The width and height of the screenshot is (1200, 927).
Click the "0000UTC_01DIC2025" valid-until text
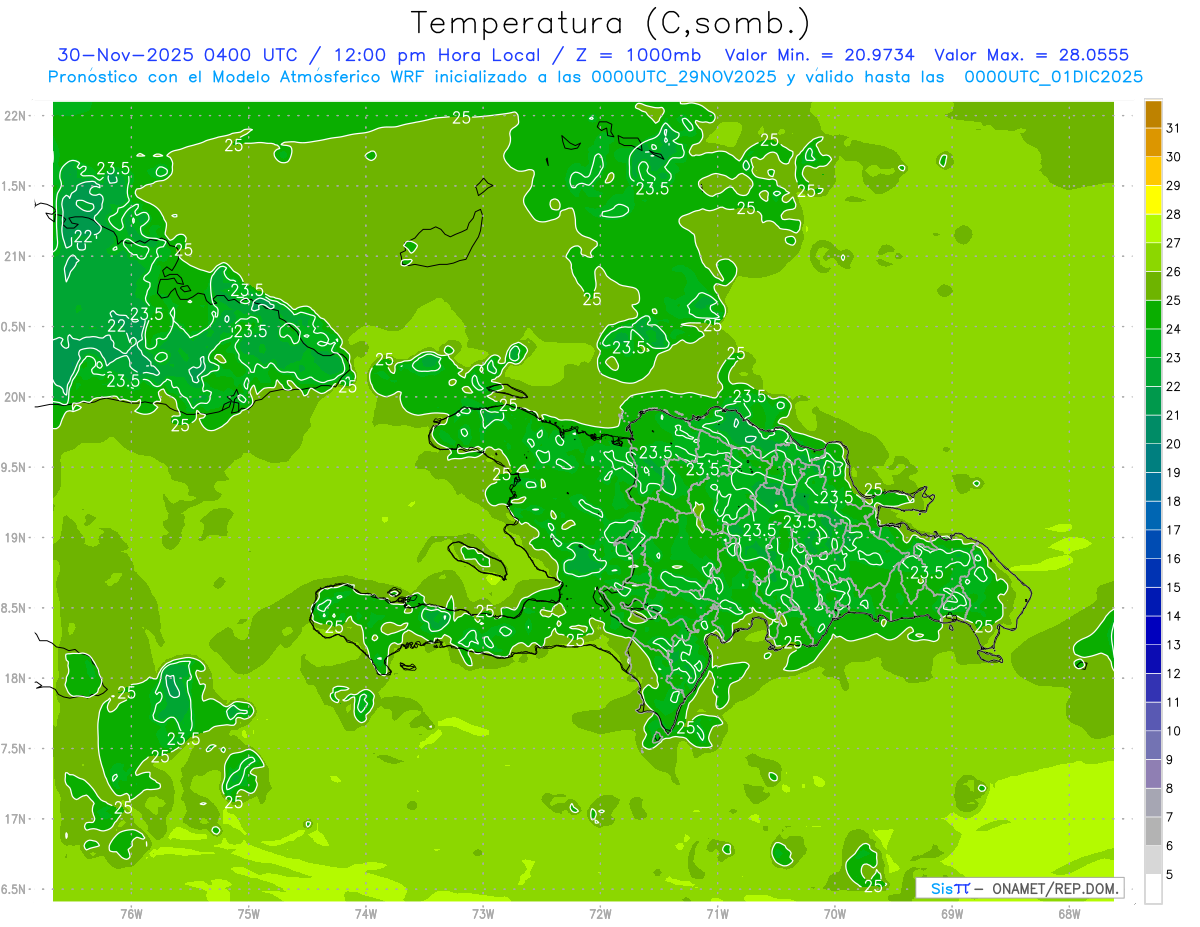pos(1053,76)
